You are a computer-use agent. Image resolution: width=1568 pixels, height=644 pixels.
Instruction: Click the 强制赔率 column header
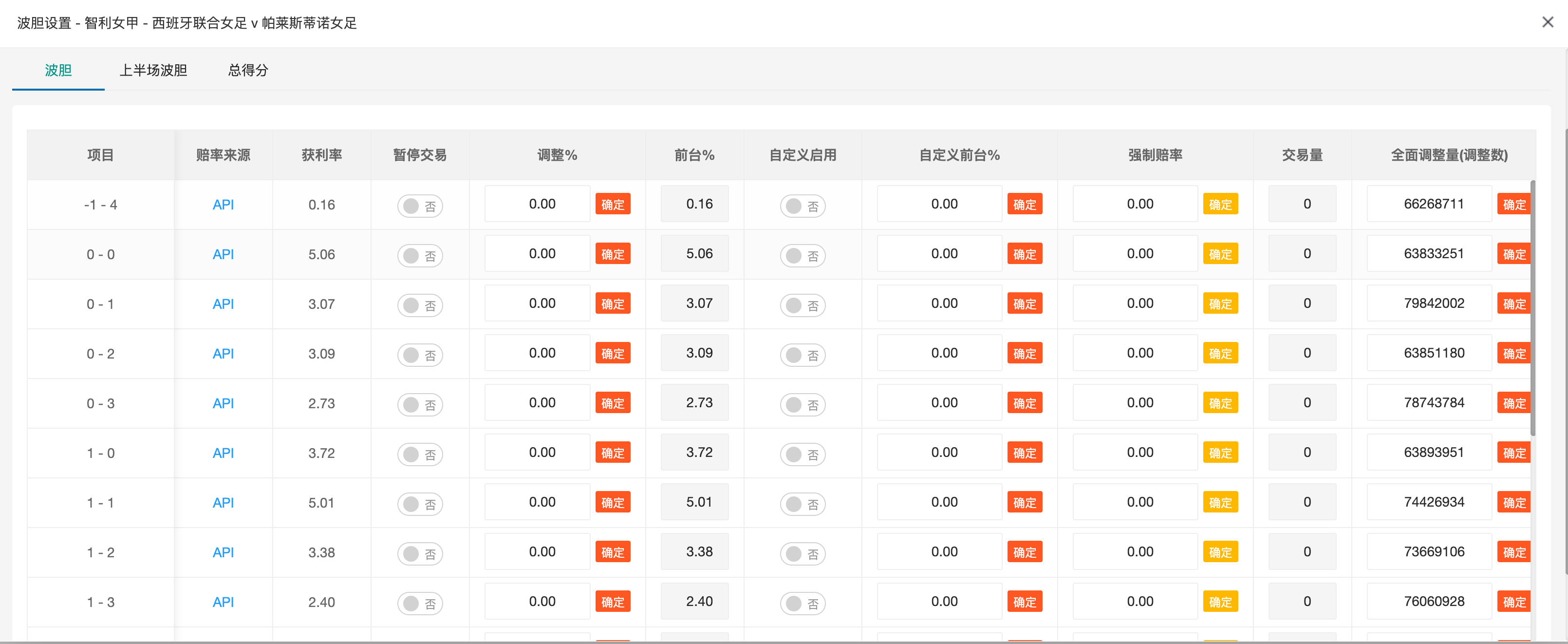[1155, 155]
